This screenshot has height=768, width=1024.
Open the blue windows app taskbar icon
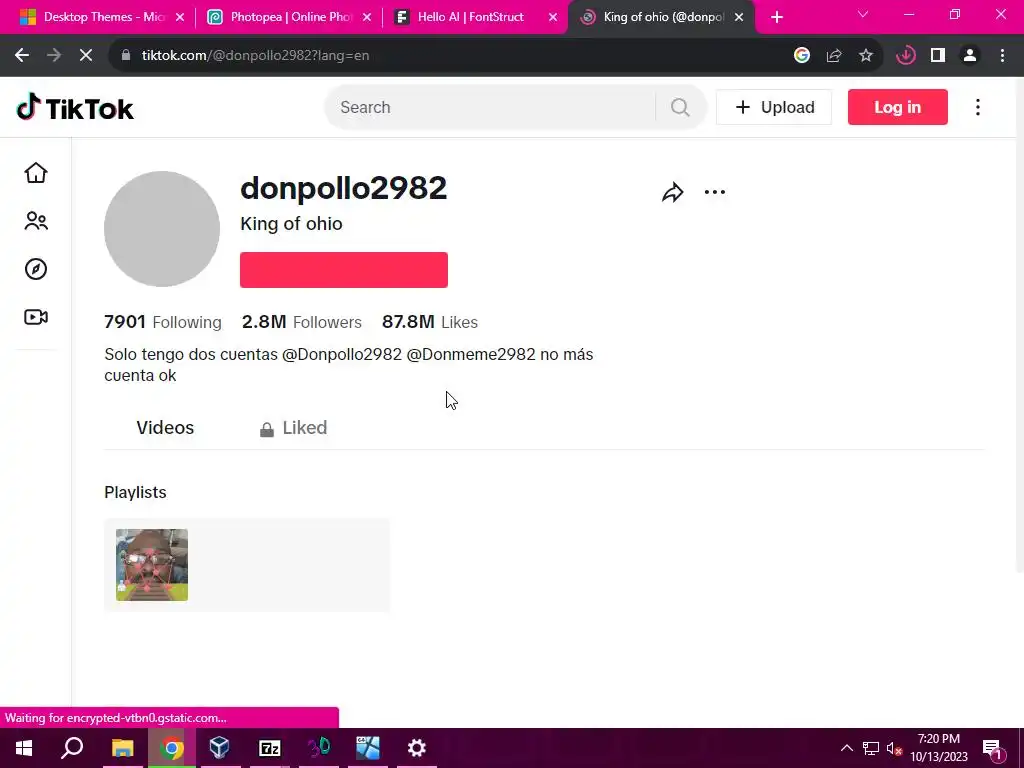[x=368, y=748]
